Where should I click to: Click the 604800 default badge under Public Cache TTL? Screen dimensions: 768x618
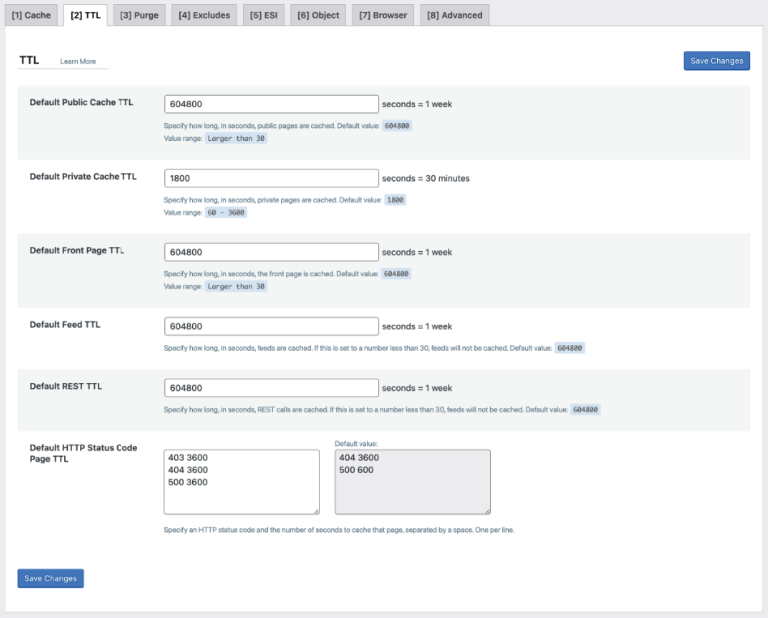pyautogui.click(x=397, y=126)
